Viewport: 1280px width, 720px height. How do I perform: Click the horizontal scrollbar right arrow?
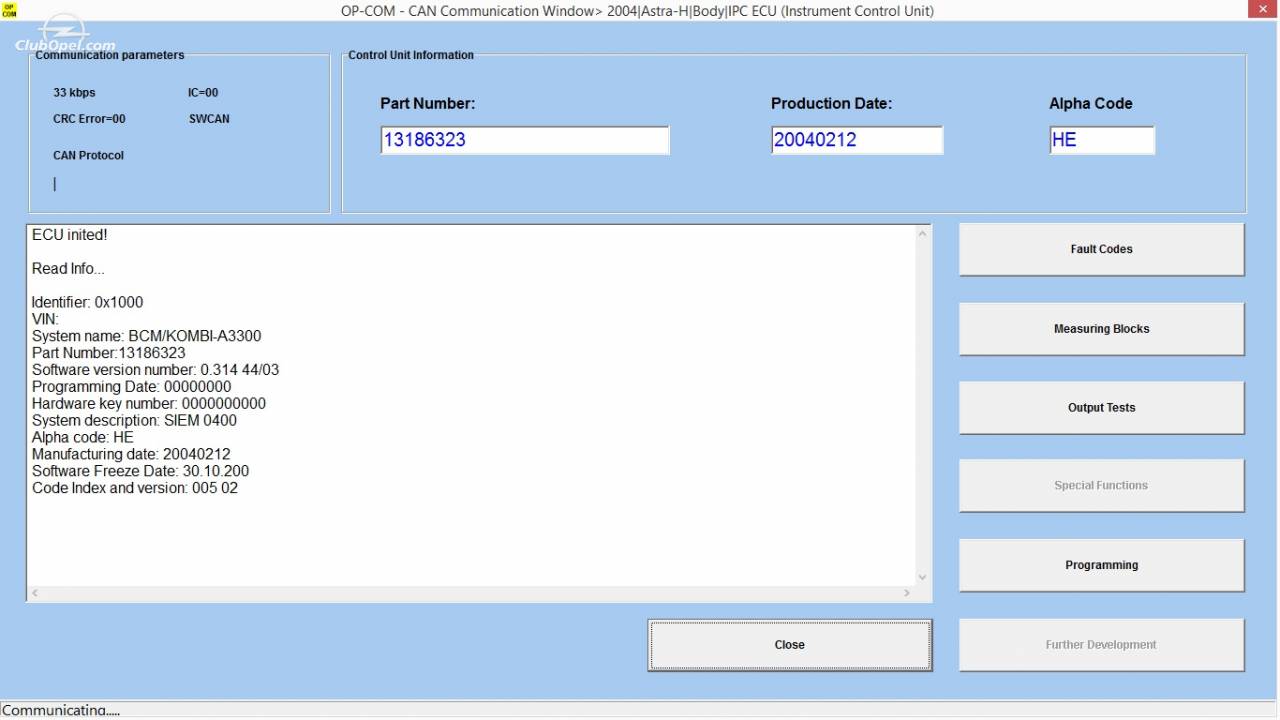click(907, 593)
